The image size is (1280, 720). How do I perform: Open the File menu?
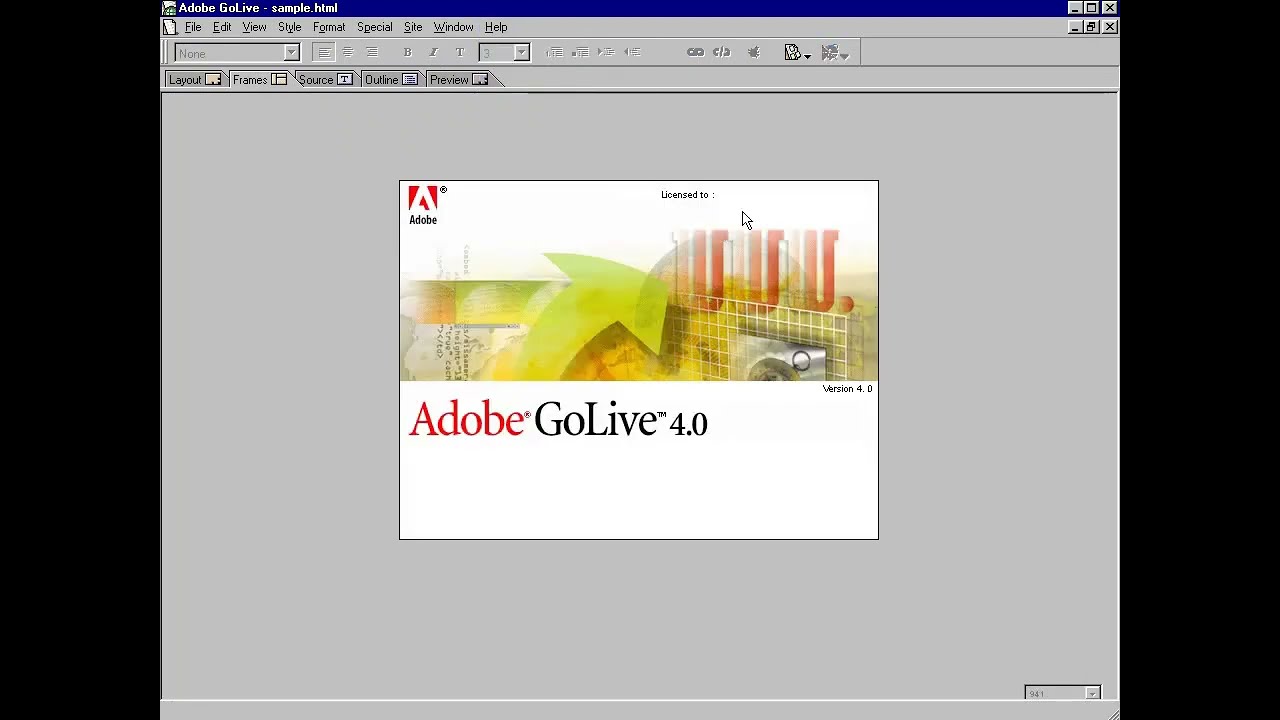click(193, 27)
